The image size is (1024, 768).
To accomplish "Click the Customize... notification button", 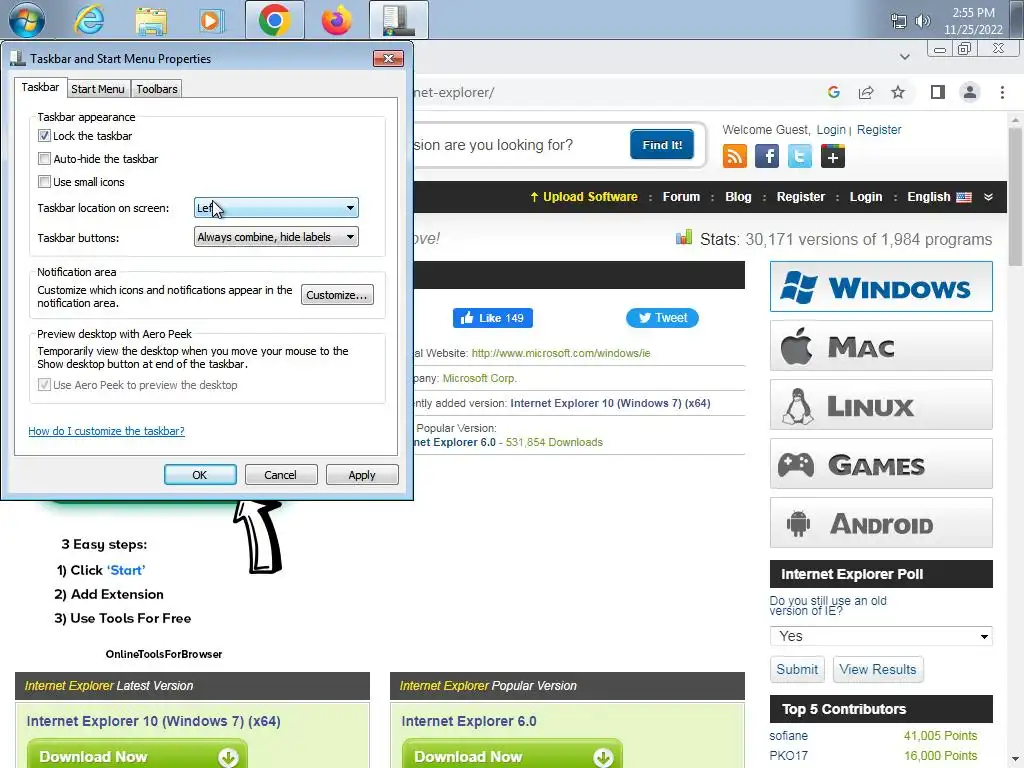I will click(337, 295).
